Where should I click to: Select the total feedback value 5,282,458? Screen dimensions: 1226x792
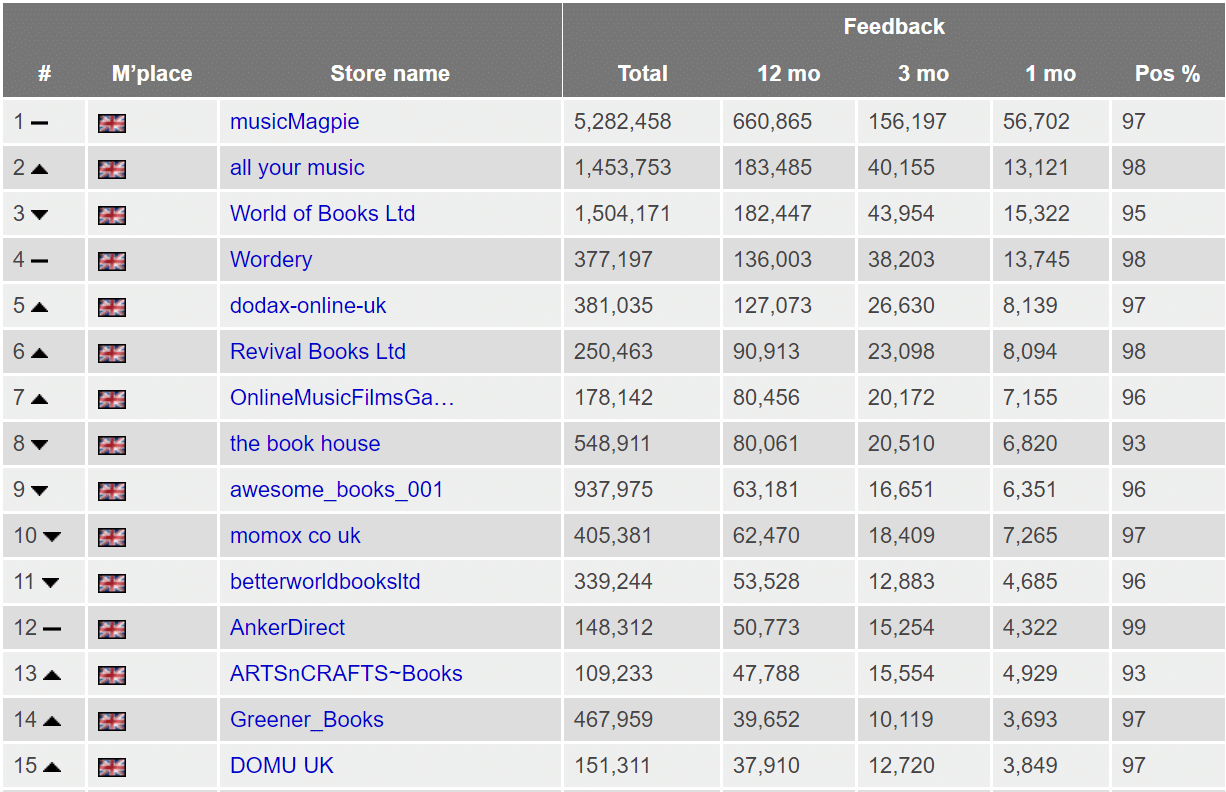click(x=623, y=122)
